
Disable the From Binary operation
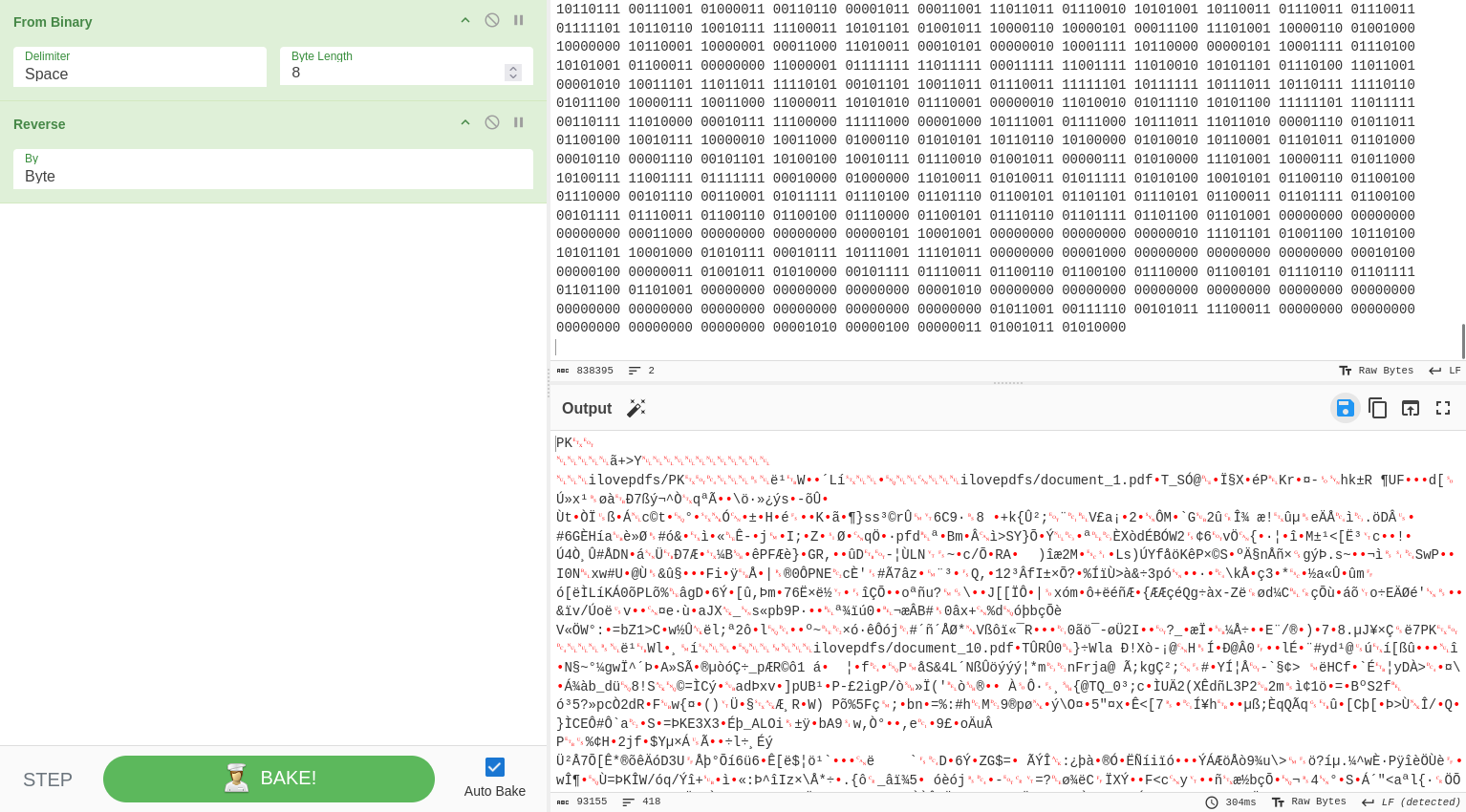point(492,20)
